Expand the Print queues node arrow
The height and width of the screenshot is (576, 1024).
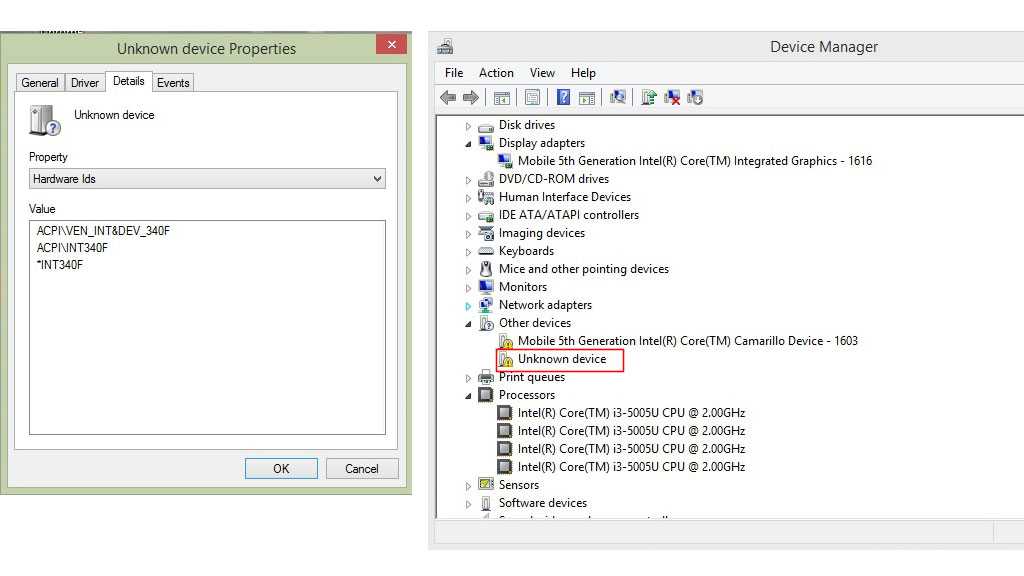468,377
